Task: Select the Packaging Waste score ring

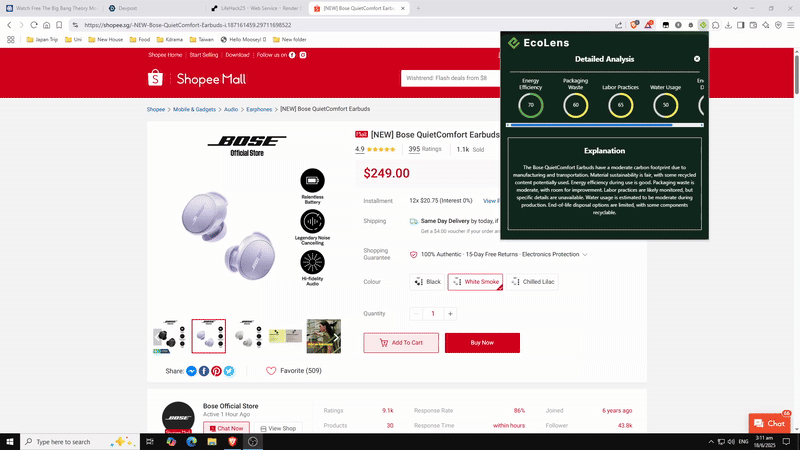Action: coord(576,105)
